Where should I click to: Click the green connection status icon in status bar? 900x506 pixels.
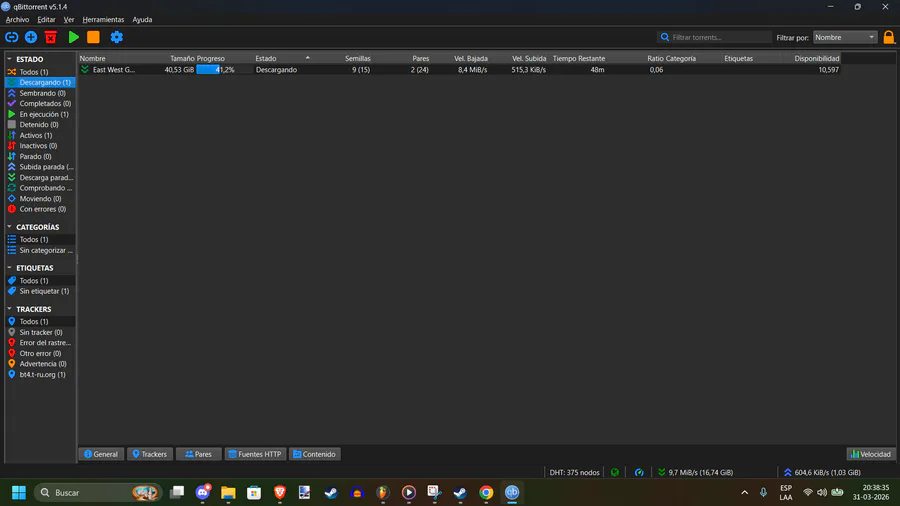[615, 472]
